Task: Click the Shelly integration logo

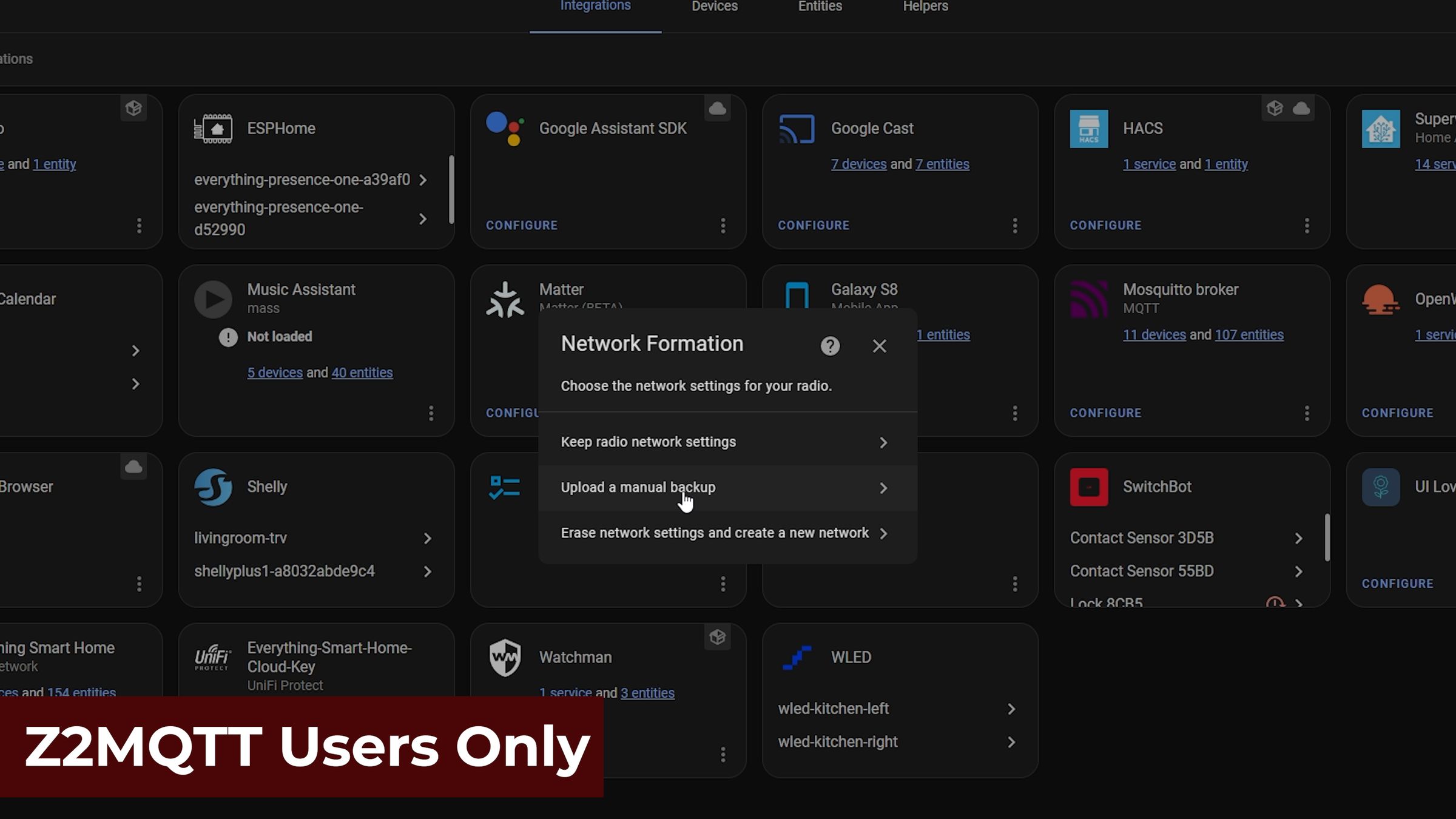Action: click(213, 487)
